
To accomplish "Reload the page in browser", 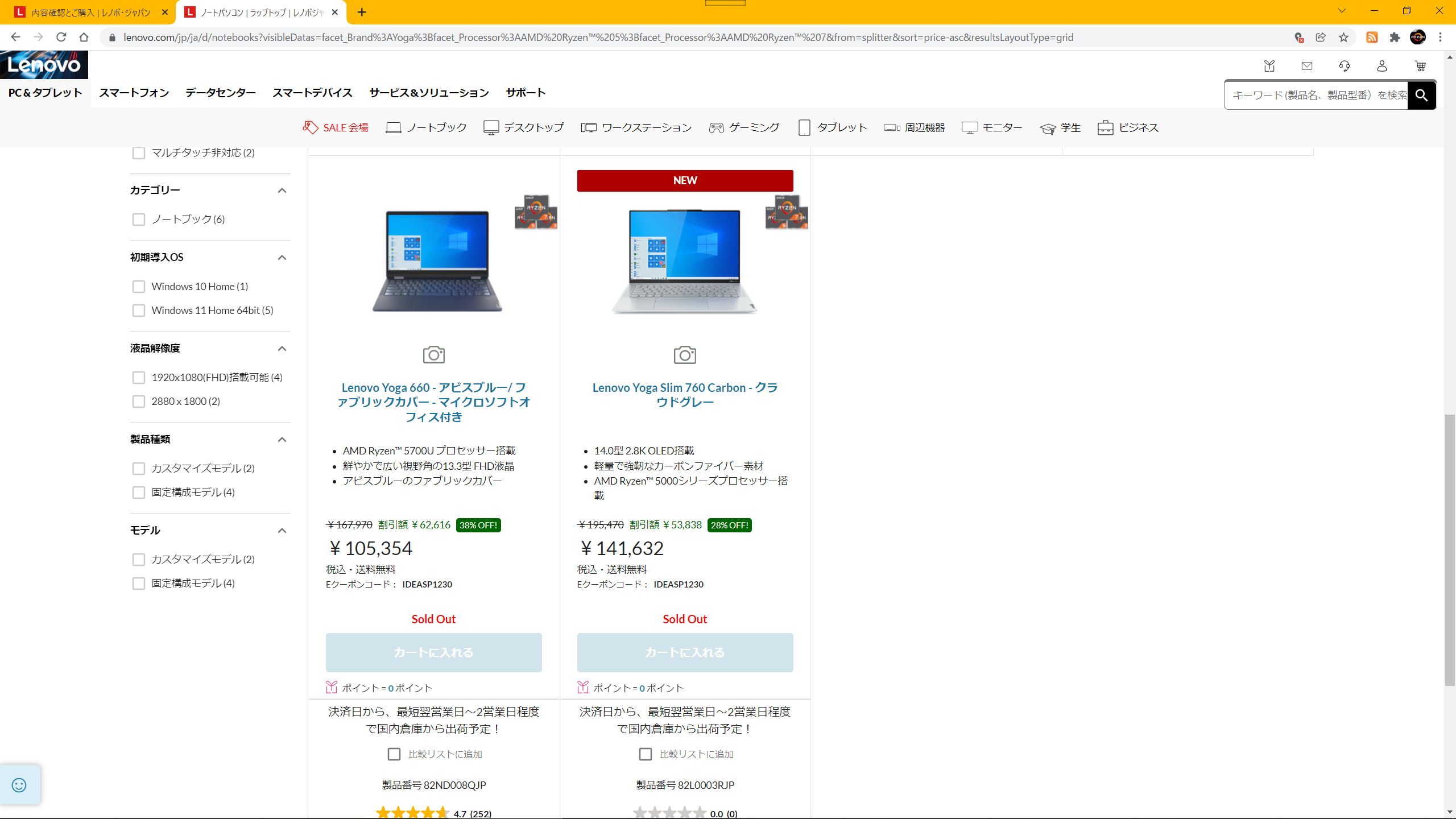I will [x=61, y=38].
